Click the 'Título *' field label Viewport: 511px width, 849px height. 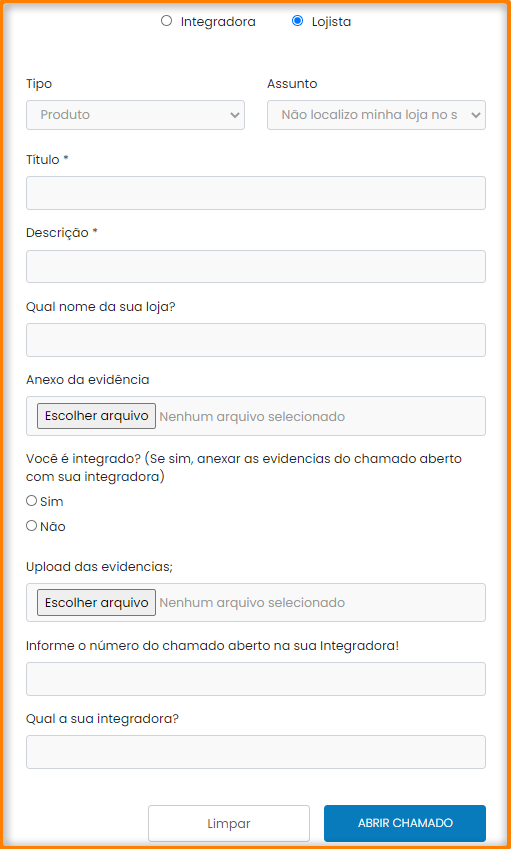click(48, 160)
